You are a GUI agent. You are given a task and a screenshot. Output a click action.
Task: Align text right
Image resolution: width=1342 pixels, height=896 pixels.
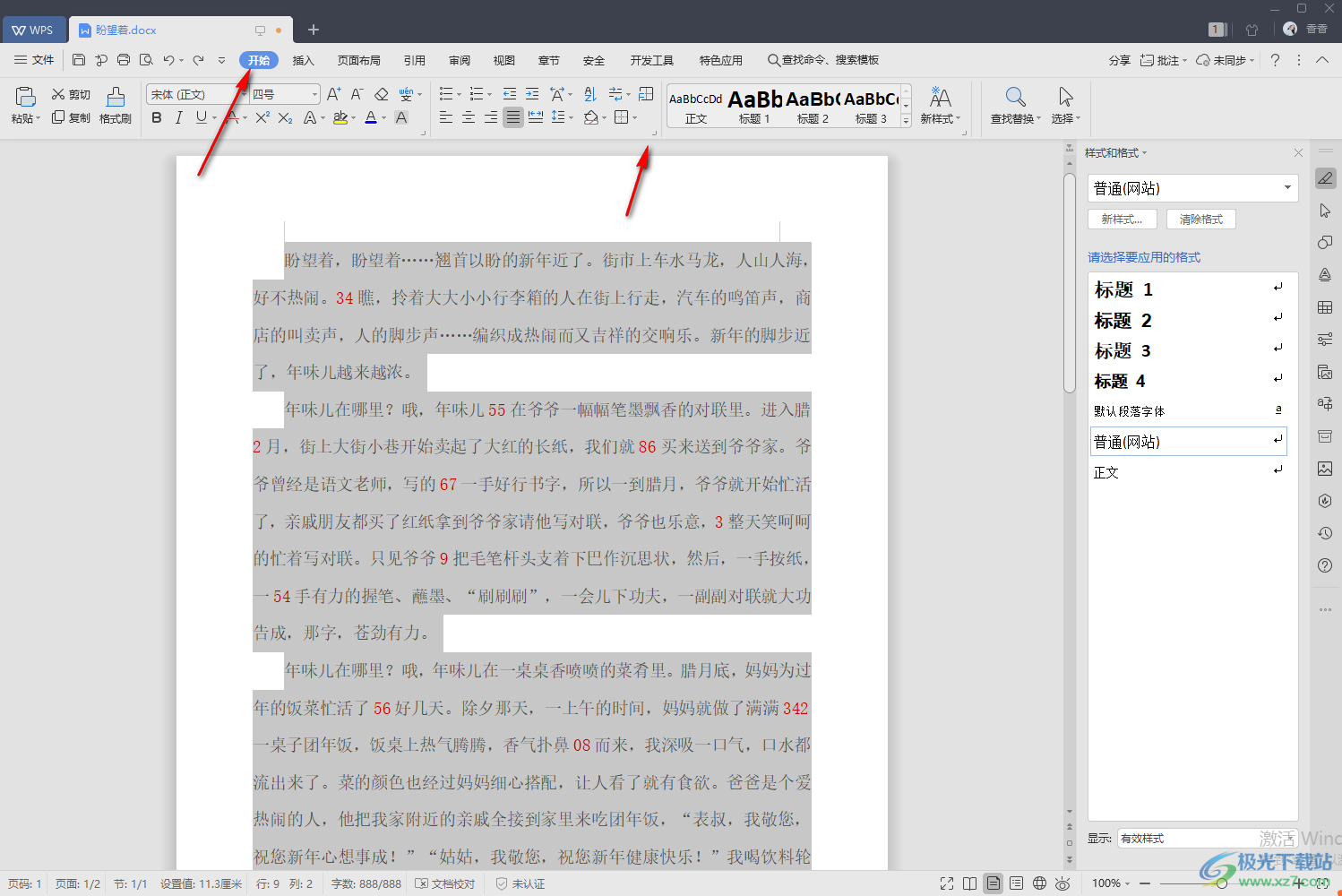pyautogui.click(x=491, y=117)
